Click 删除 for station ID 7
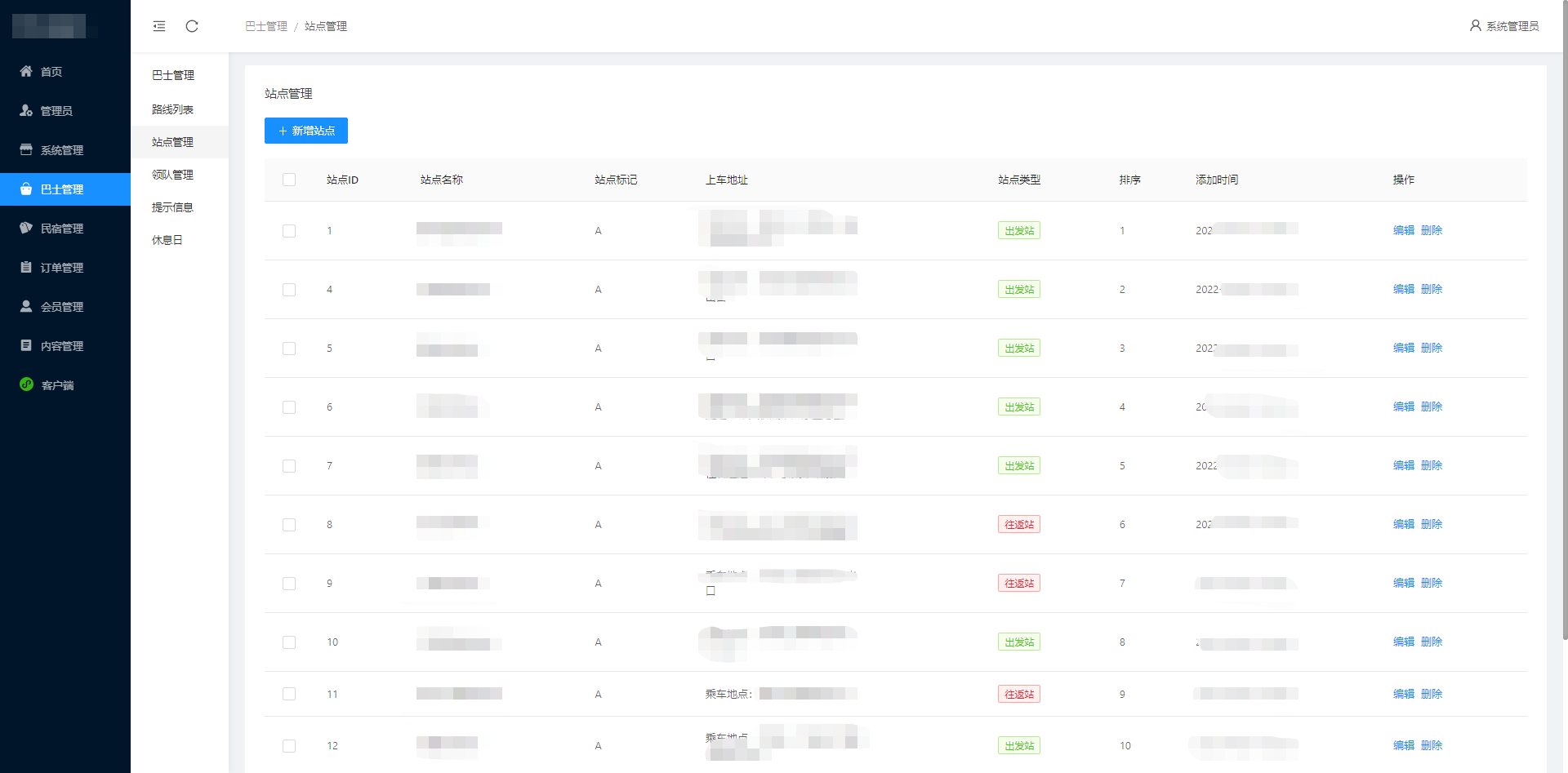 point(1432,465)
